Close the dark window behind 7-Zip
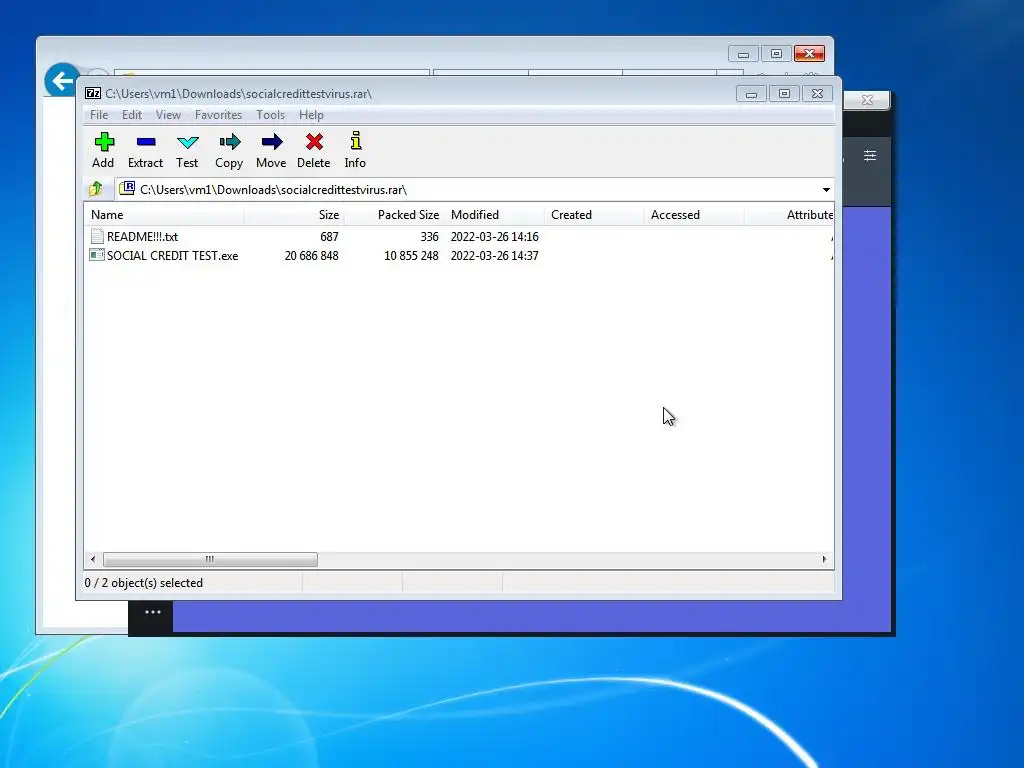Viewport: 1024px width, 768px height. (x=867, y=100)
